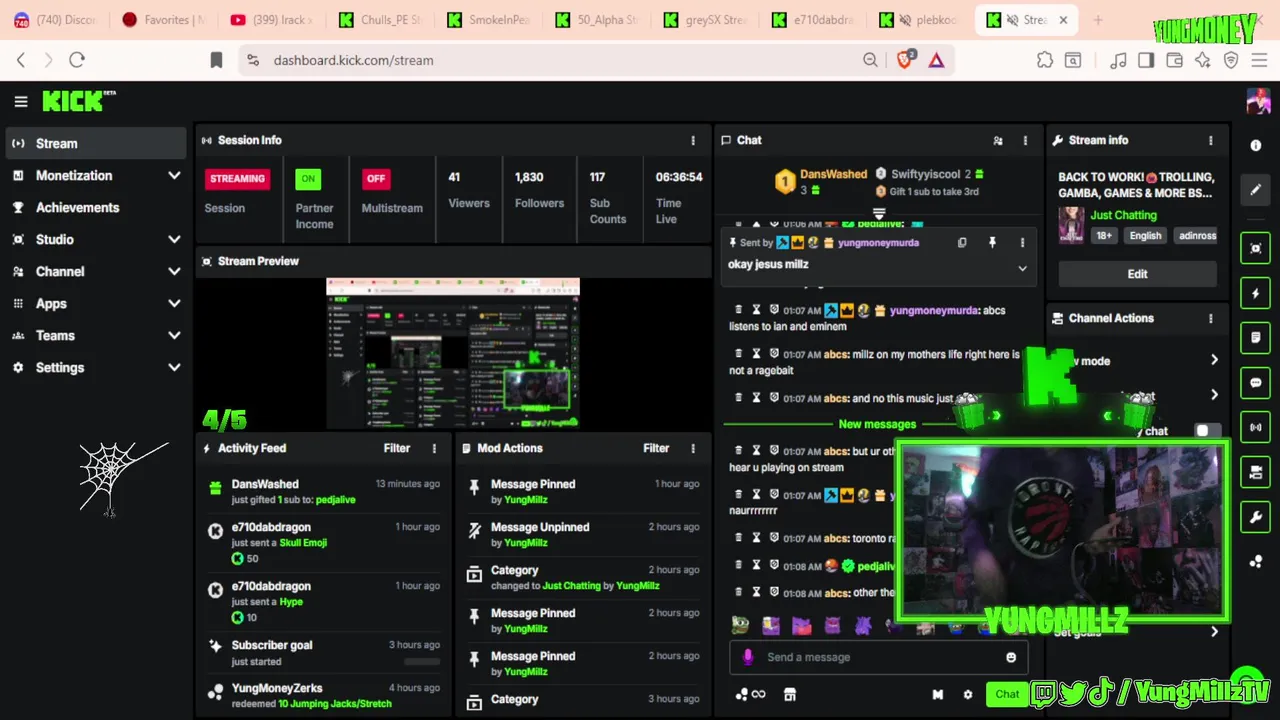Open Filter in Activity Feed
Viewport: 1280px width, 720px height.
pos(397,449)
